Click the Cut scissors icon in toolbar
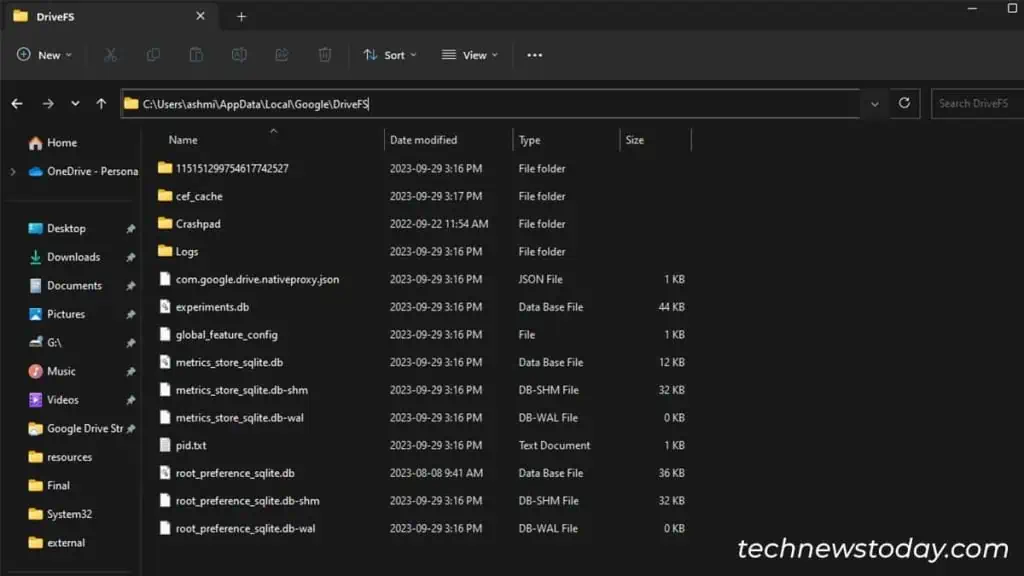1024x576 pixels. tap(110, 55)
